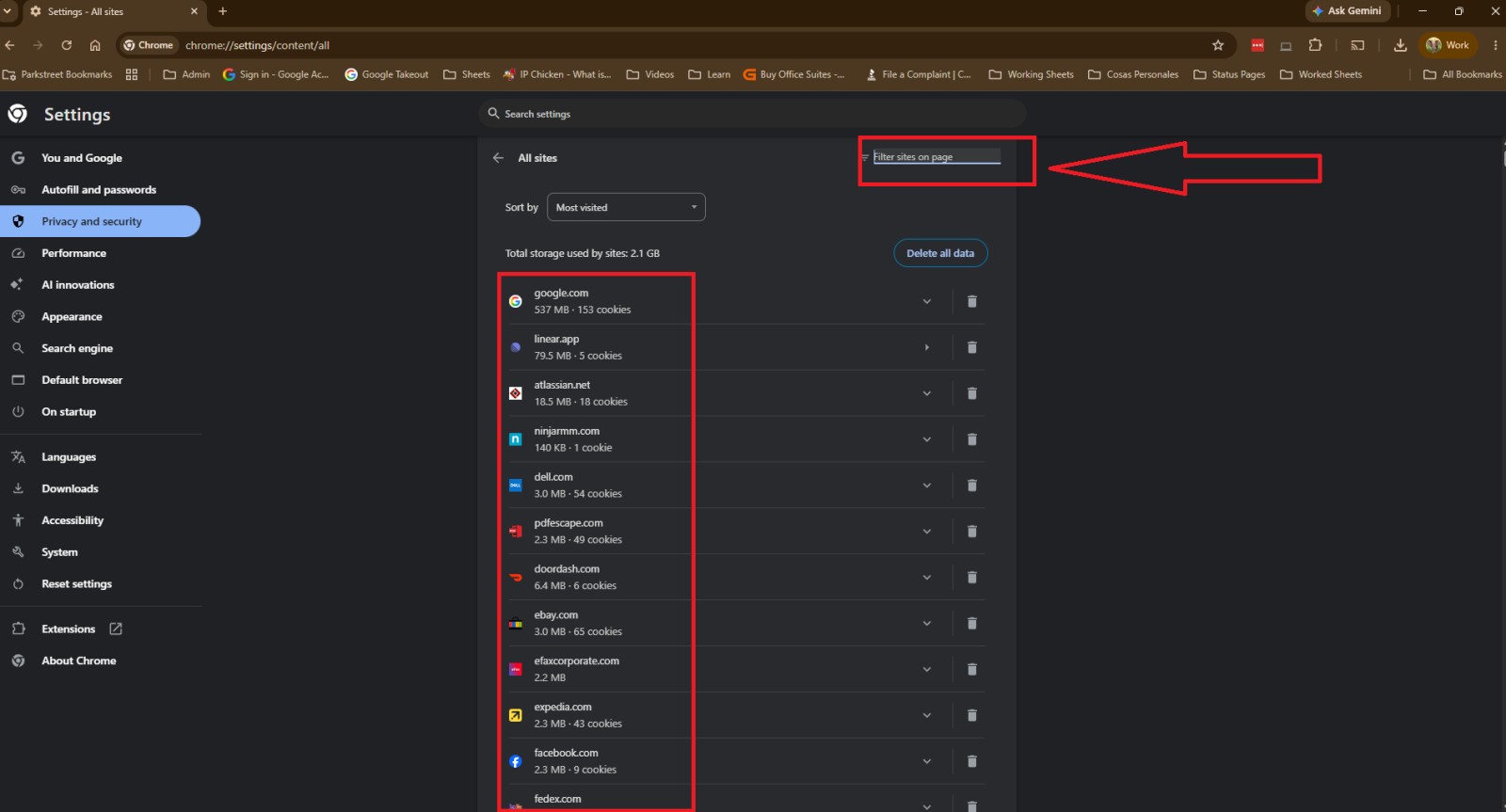Viewport: 1506px width, 812px height.
Task: Open the Working Sheets bookmark folder
Action: tap(1031, 74)
